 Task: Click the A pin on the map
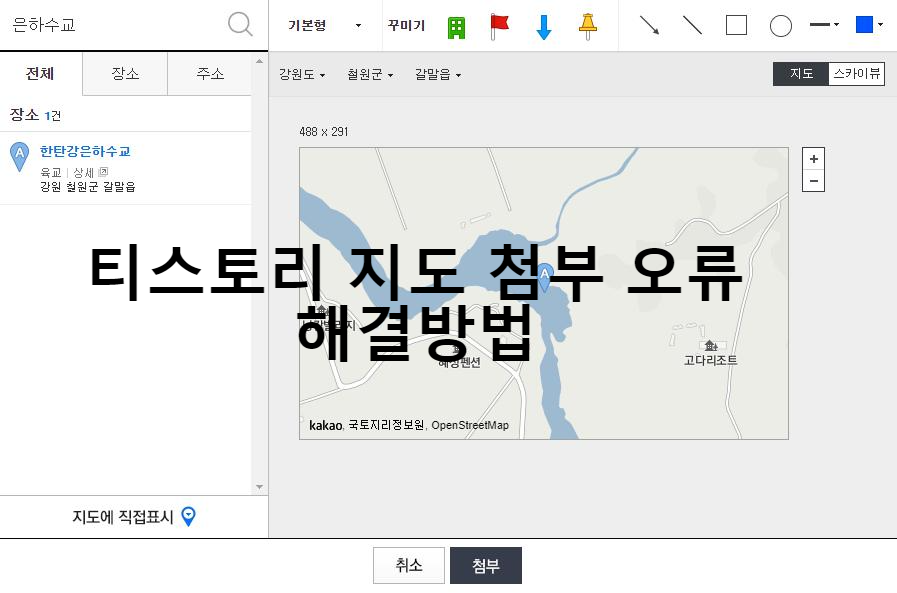(x=544, y=277)
